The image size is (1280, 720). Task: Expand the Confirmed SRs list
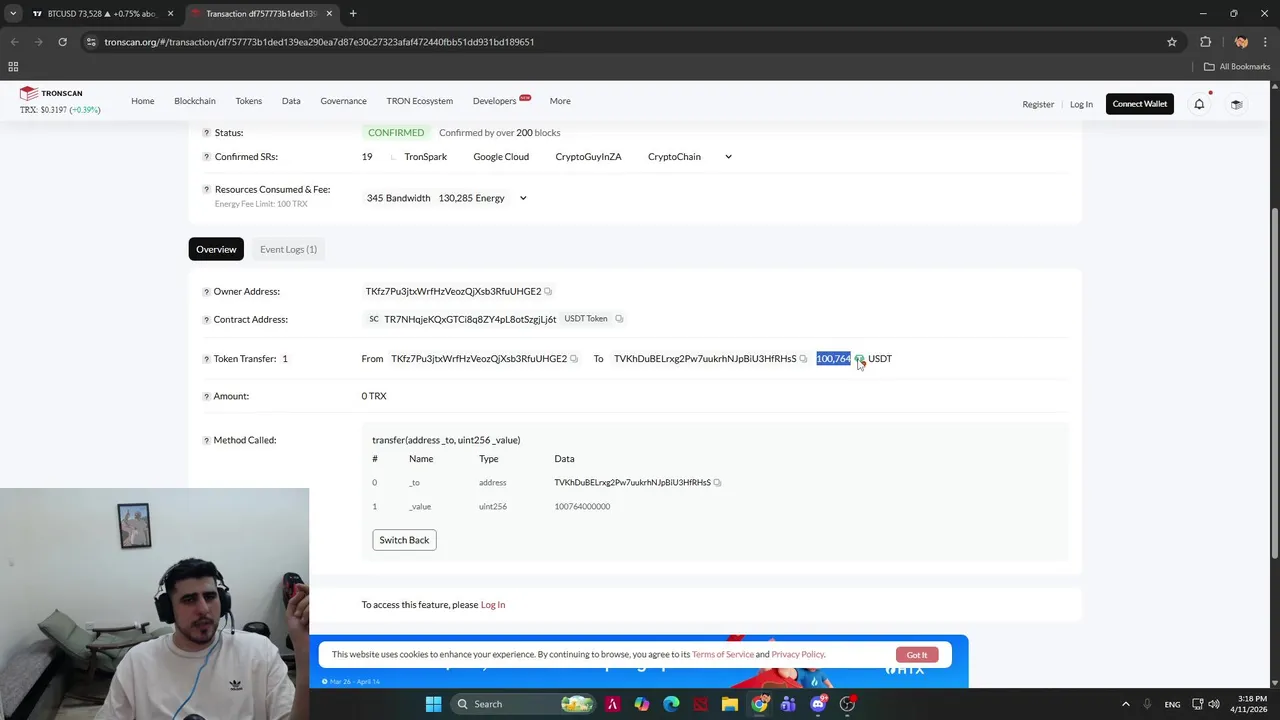728,157
